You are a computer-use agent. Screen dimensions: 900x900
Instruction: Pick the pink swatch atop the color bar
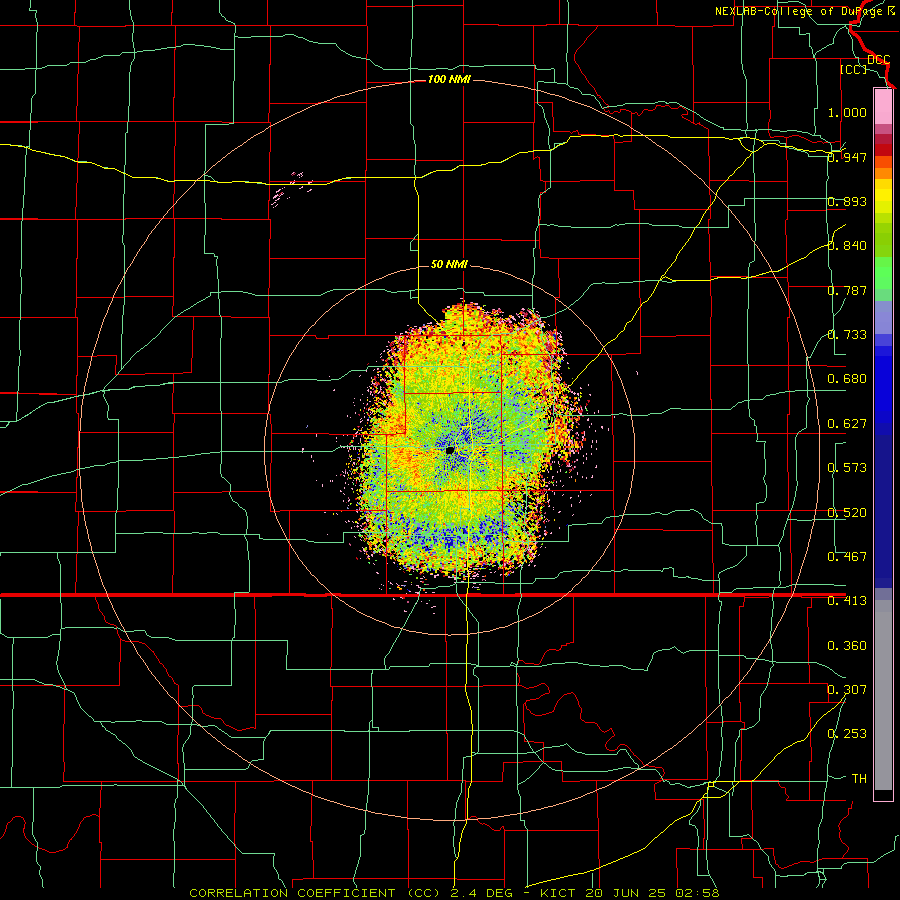pyautogui.click(x=883, y=106)
